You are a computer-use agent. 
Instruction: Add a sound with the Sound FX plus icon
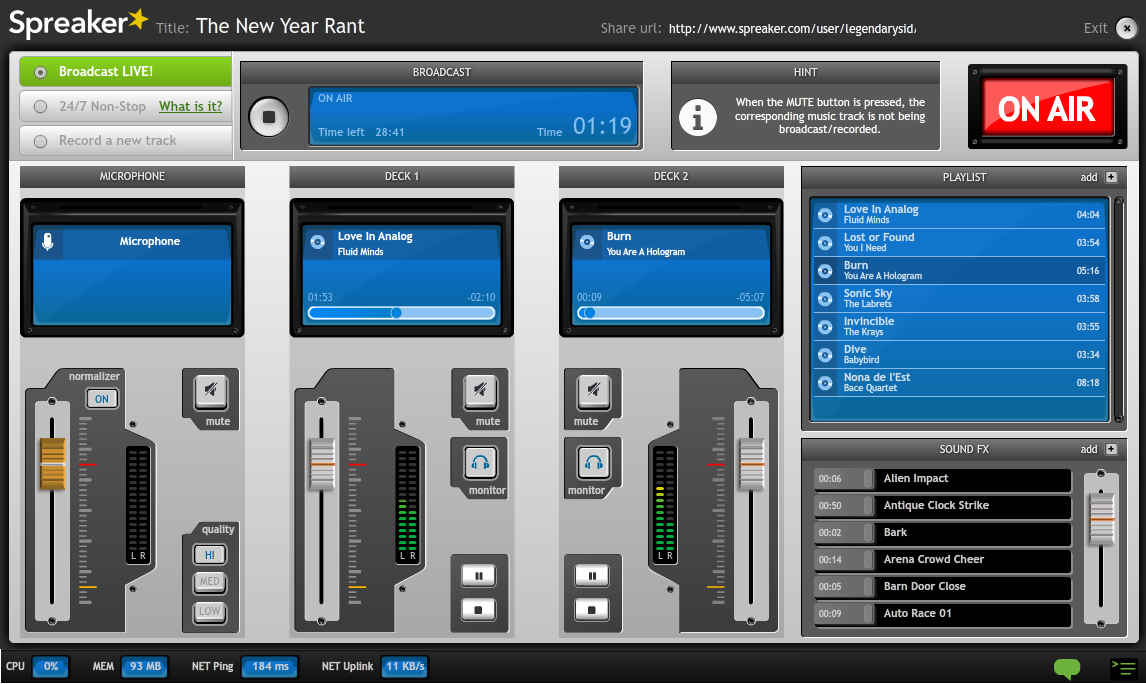pos(1111,449)
